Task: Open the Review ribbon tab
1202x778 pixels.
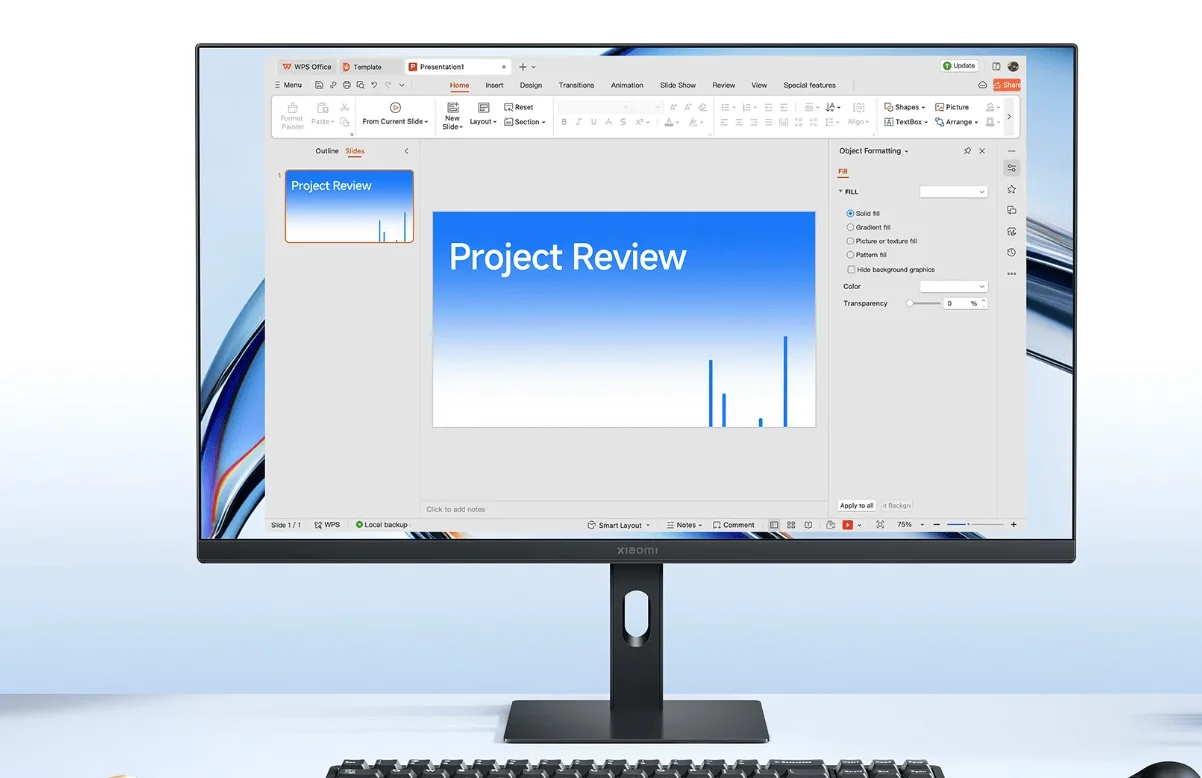Action: [724, 85]
